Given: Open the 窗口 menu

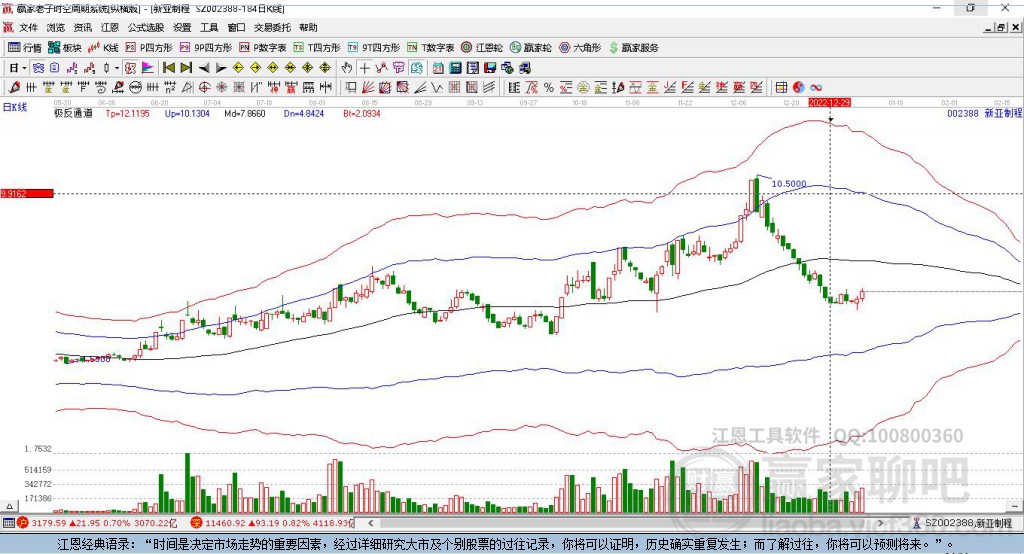Looking at the screenshot, I should pos(236,27).
